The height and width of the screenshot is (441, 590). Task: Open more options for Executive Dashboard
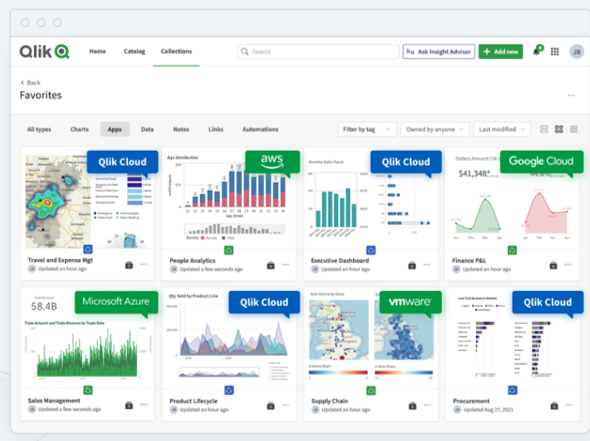pos(427,265)
